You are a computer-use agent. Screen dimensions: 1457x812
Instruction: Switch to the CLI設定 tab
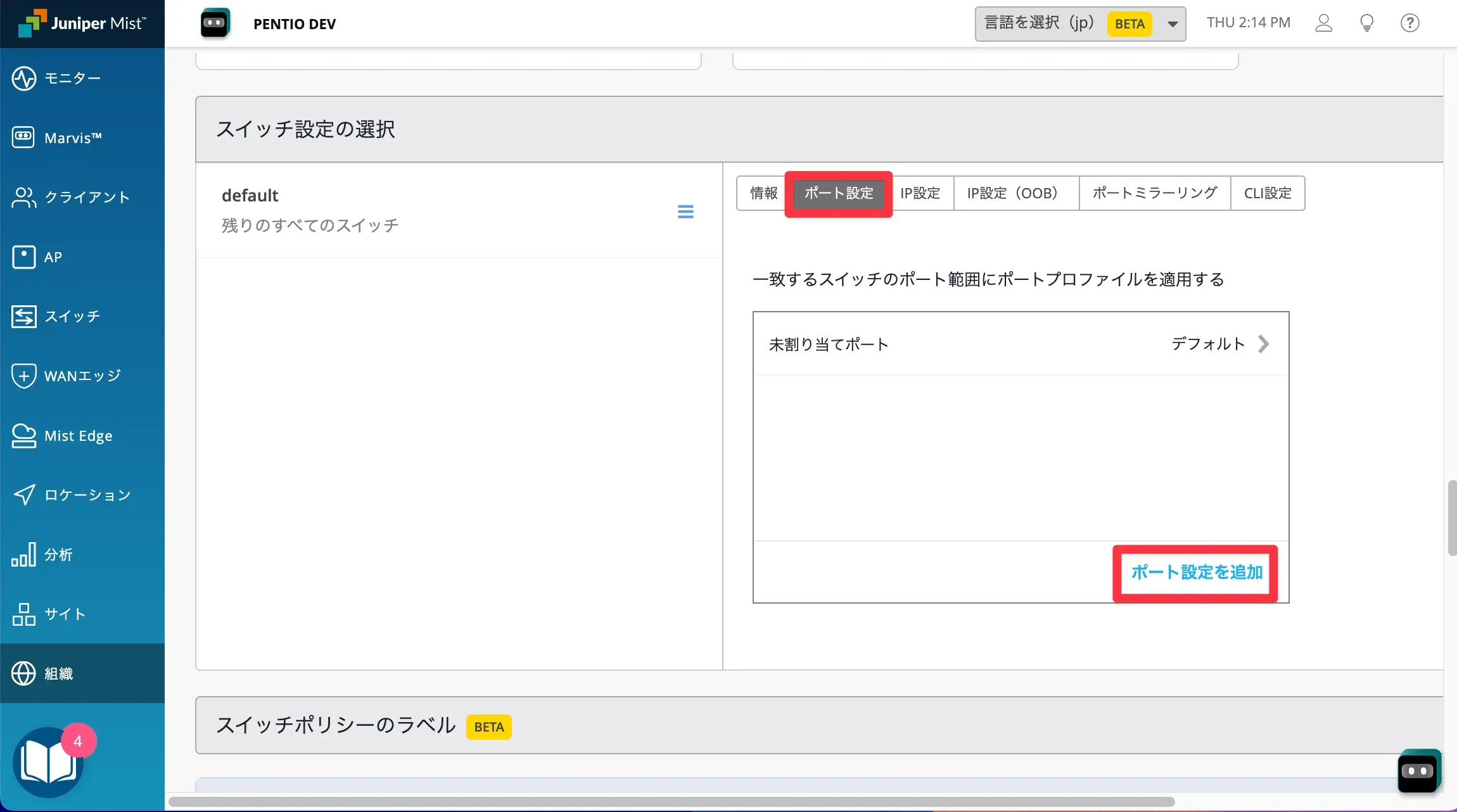coord(1267,193)
